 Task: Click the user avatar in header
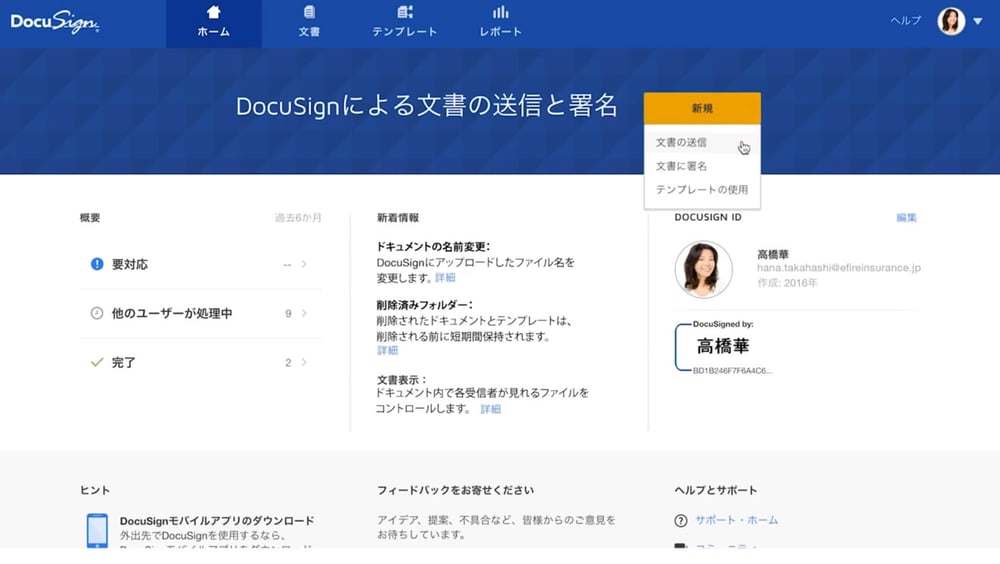[x=951, y=21]
